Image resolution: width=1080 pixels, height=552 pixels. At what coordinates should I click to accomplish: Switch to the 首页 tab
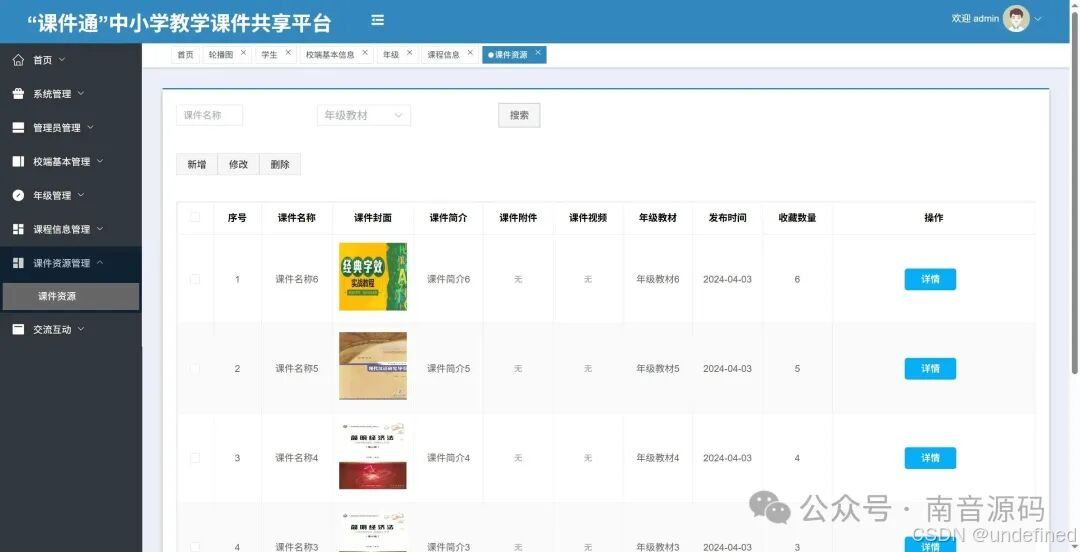coord(185,54)
